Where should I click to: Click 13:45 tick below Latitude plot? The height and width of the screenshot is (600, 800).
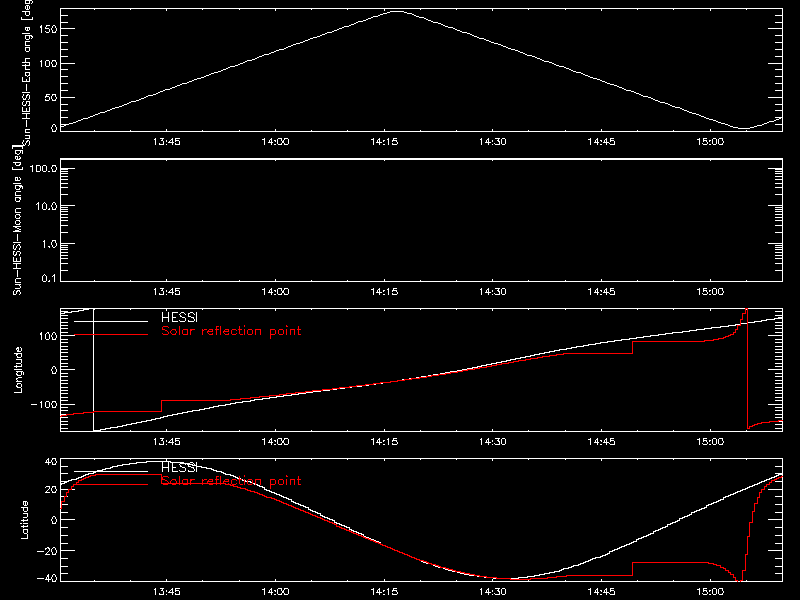[x=166, y=592]
